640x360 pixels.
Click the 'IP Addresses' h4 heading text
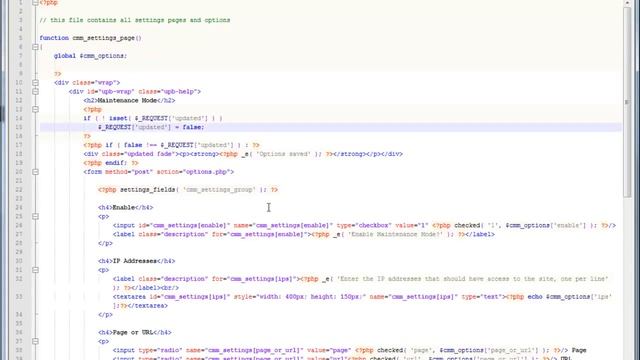tap(135, 261)
